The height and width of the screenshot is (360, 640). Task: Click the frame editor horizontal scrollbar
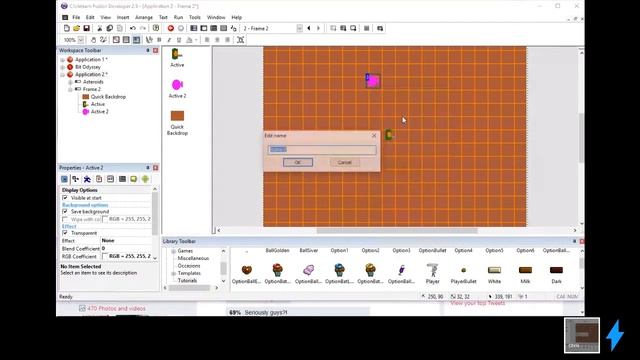click(397, 231)
